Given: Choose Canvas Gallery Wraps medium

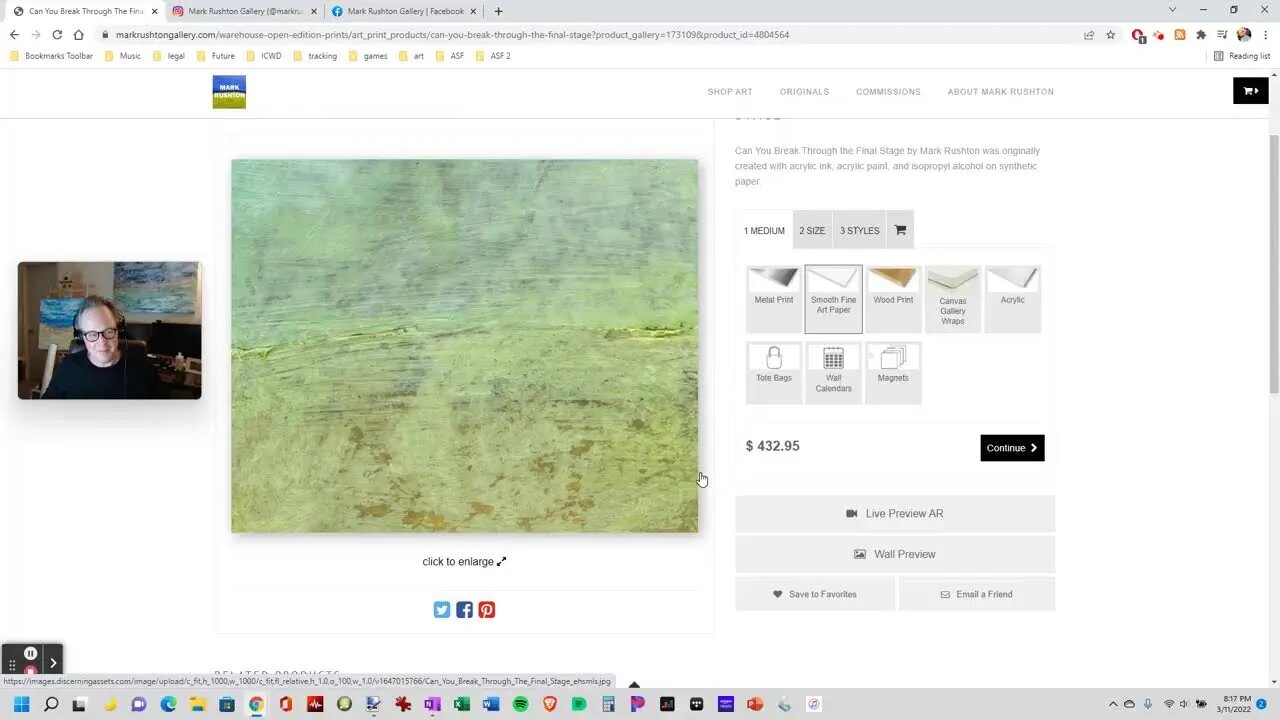Looking at the screenshot, I should coord(953,299).
